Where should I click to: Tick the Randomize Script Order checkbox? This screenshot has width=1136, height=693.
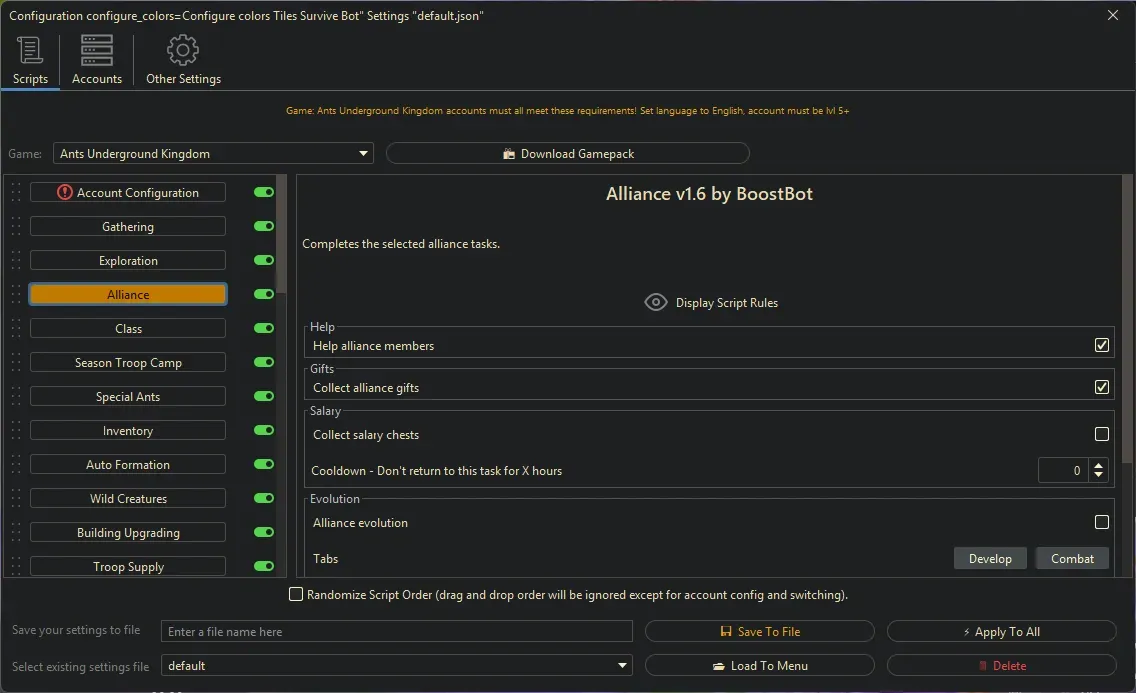(x=296, y=595)
